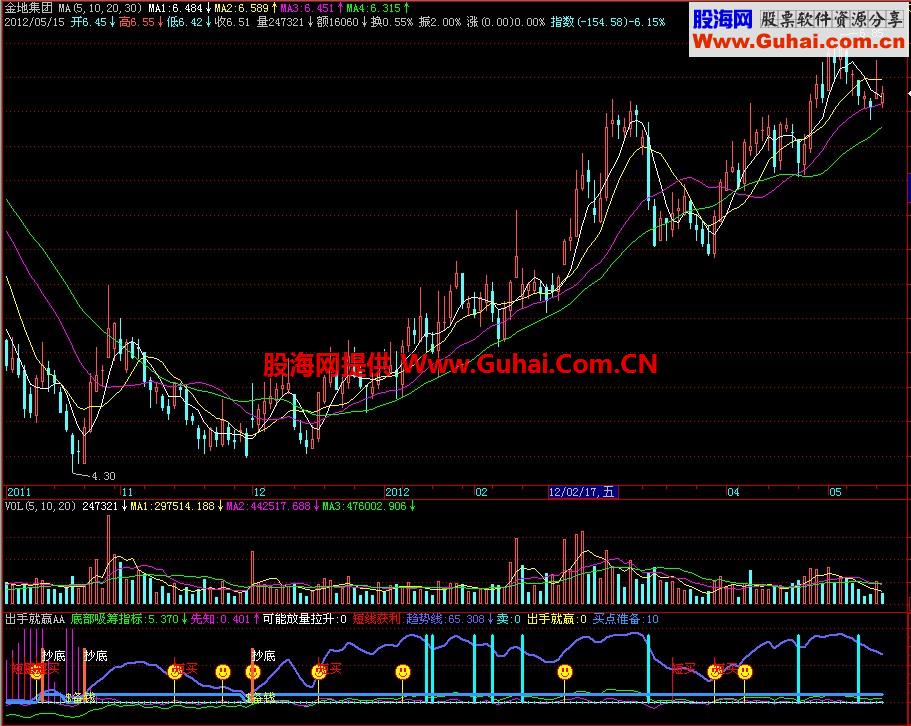Click the 05 month label on the time axis

point(835,492)
